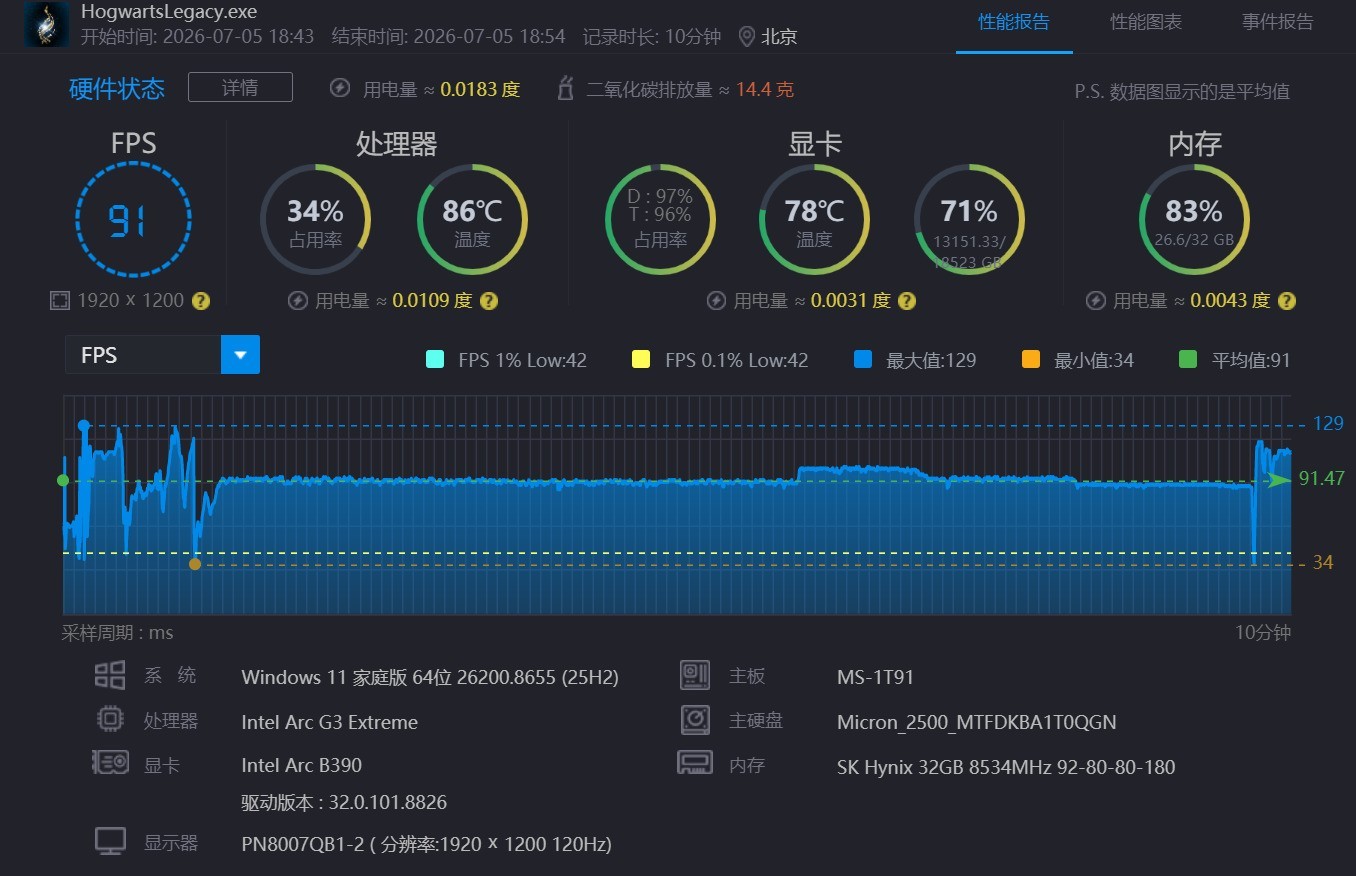Click the Intel Arc B390 graphics card name
The width and height of the screenshot is (1356, 876).
(x=302, y=766)
